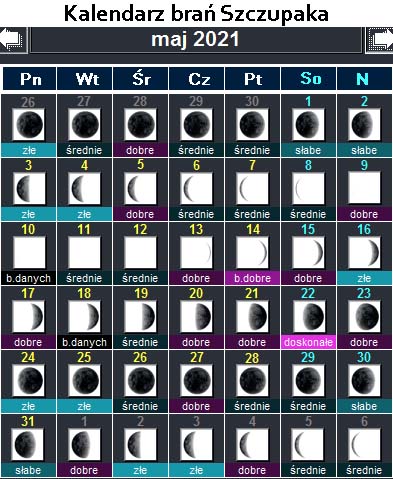
Task: Click the N Sunday column header
Action: point(364,79)
